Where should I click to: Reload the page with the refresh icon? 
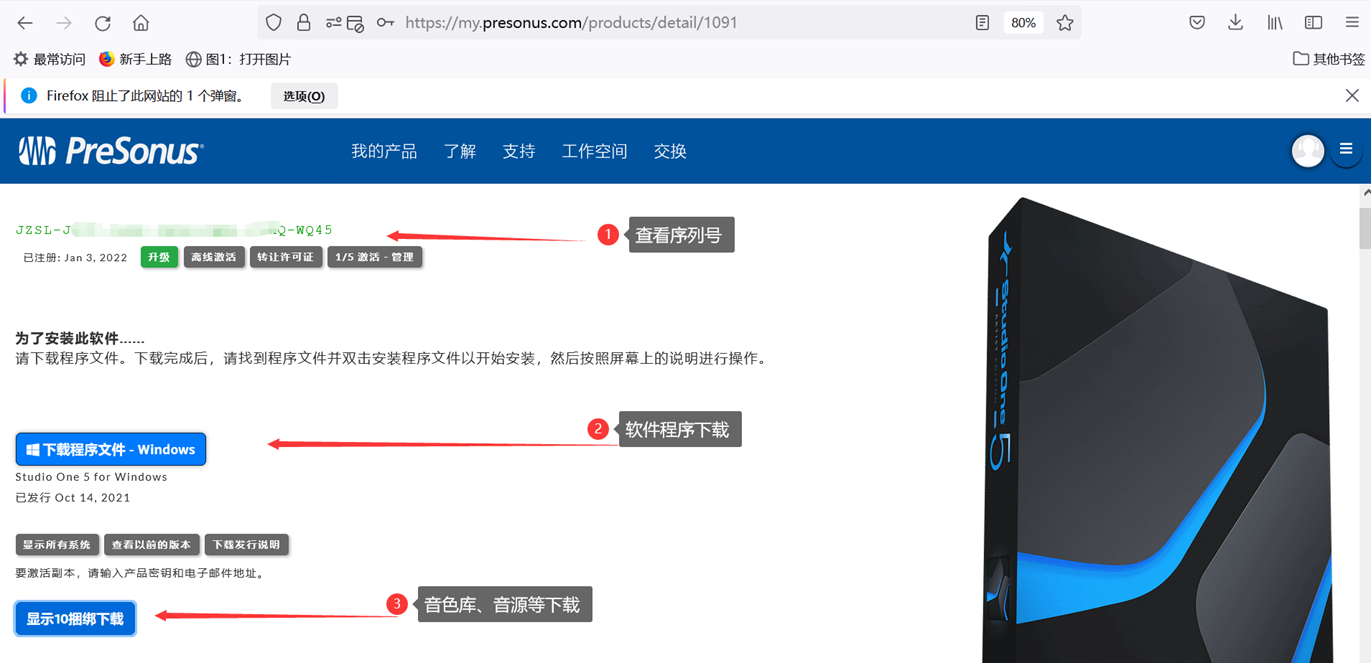point(102,23)
